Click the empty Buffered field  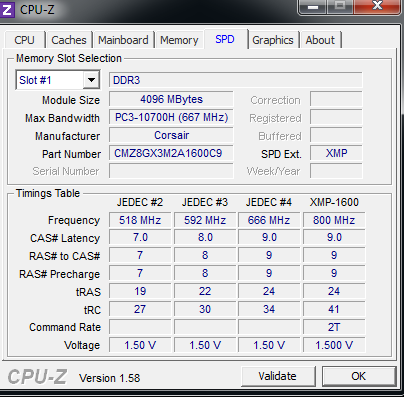[x=336, y=135]
